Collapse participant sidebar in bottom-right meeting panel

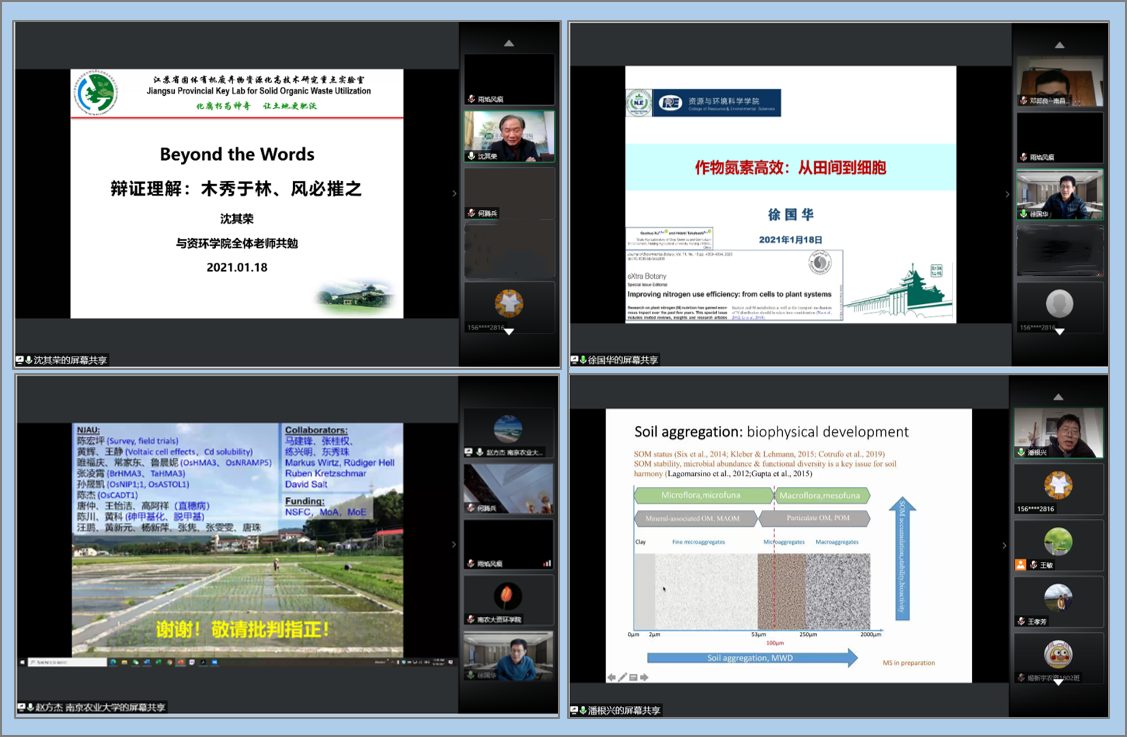[1006, 545]
